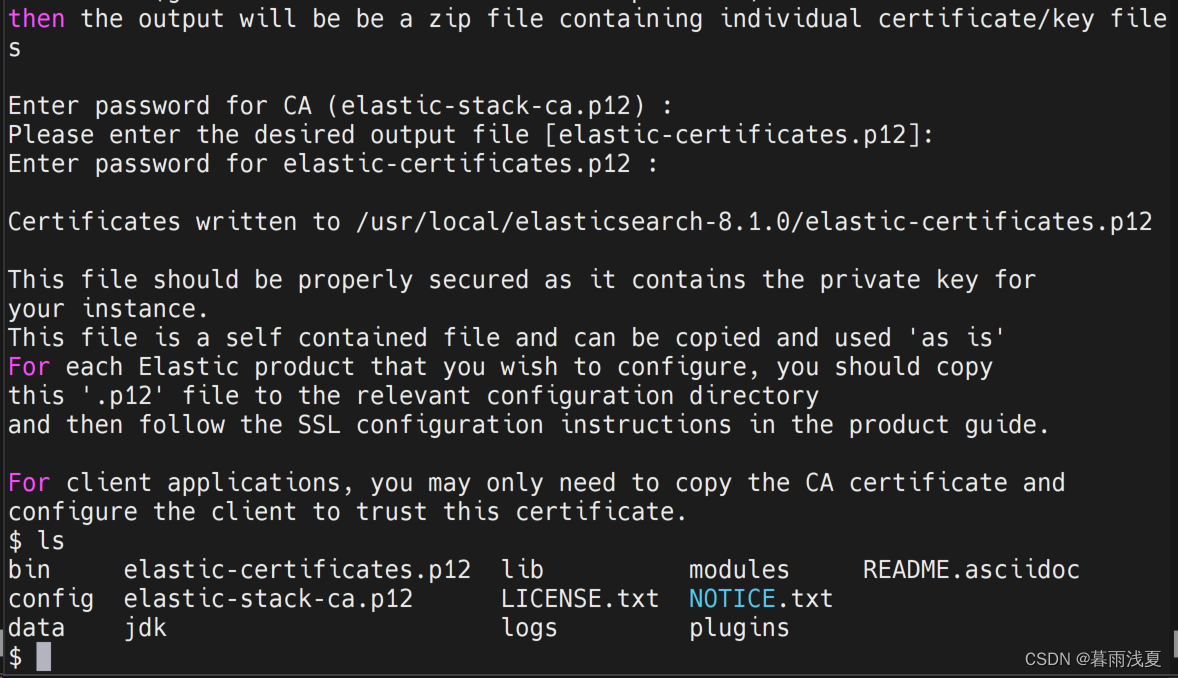
Task: Click magenta 'For' before 'each Elastic product'
Action: point(29,367)
